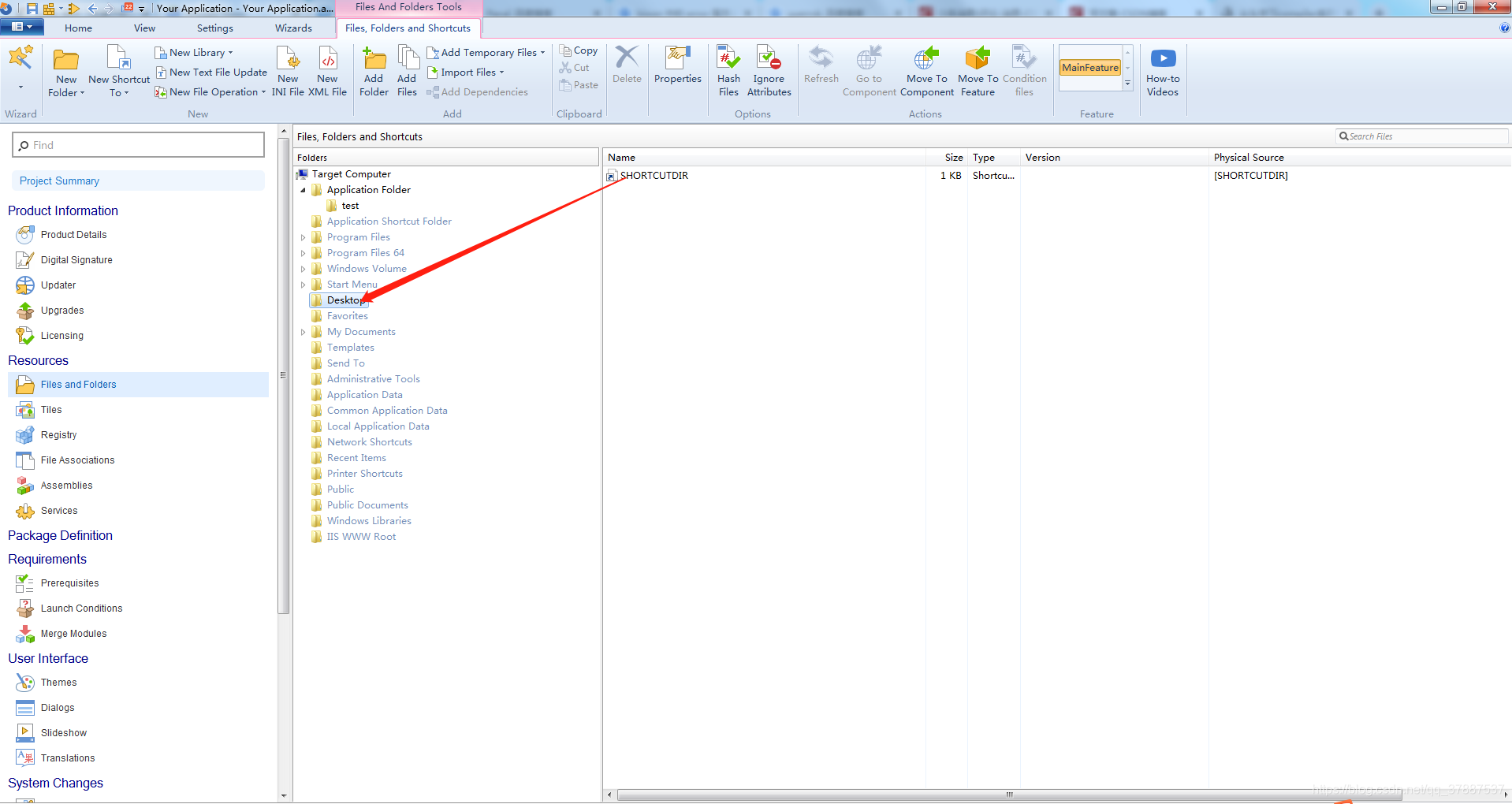Viewport: 1512px width, 804px height.
Task: Open the View ribbon tab
Action: pos(144,28)
